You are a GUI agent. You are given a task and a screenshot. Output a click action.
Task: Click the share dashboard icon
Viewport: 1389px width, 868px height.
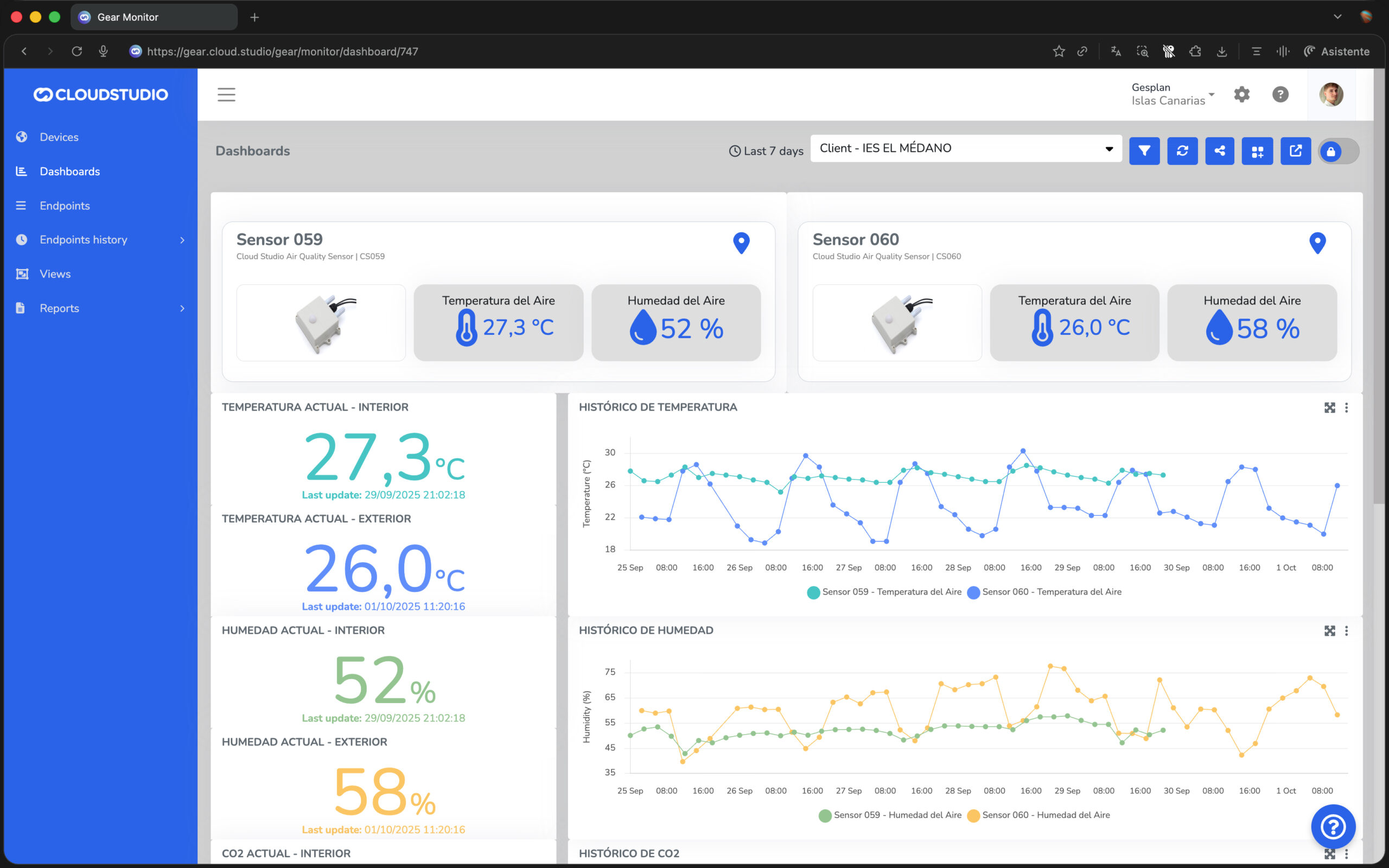pos(1219,151)
